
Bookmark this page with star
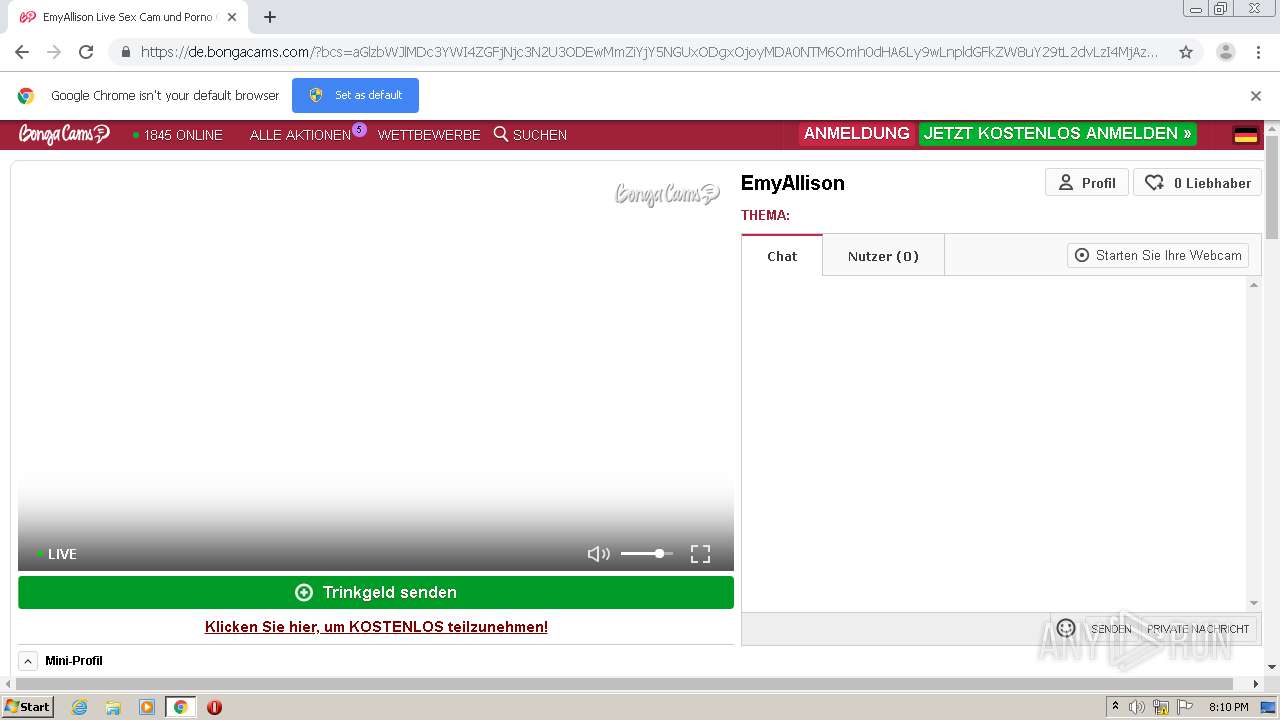(x=1186, y=52)
